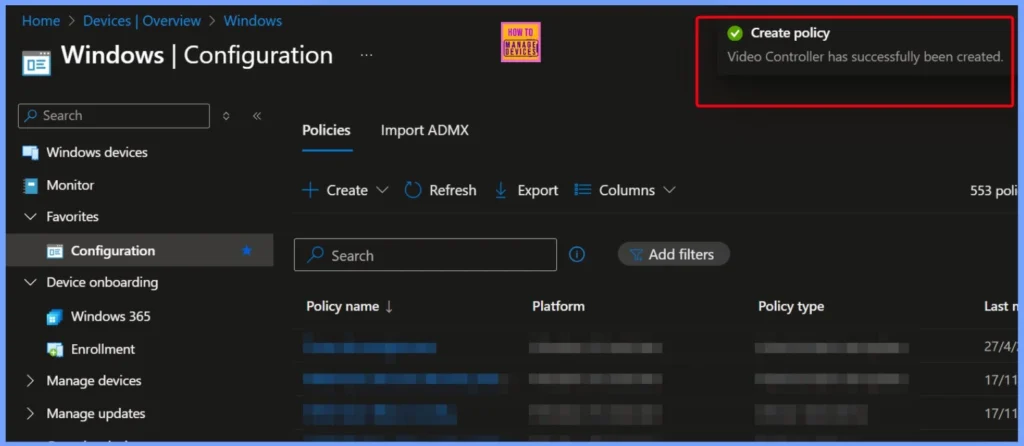Image resolution: width=1024 pixels, height=446 pixels.
Task: Sort by Platform column header
Action: click(x=558, y=306)
